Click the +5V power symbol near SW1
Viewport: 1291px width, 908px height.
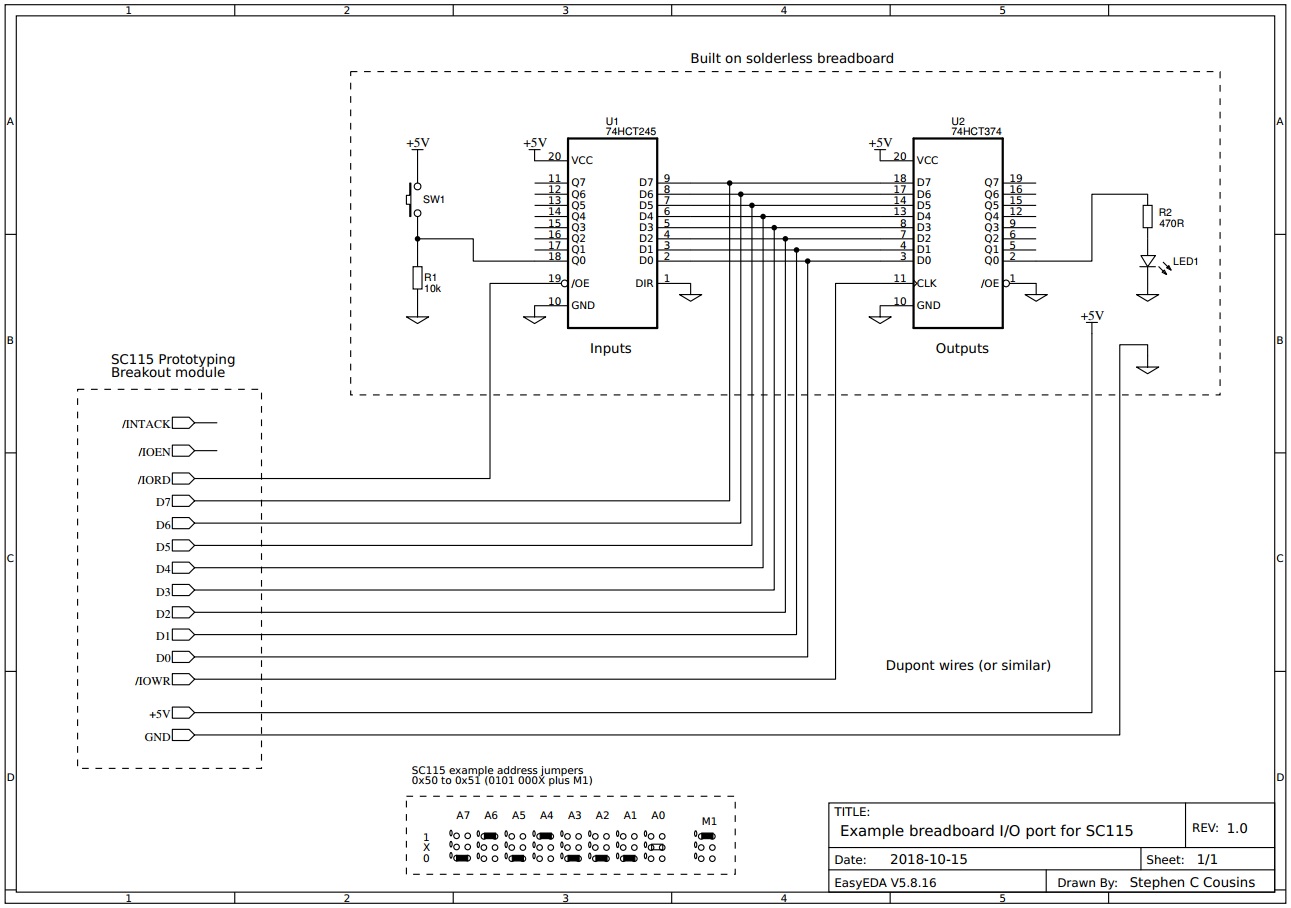[x=417, y=143]
